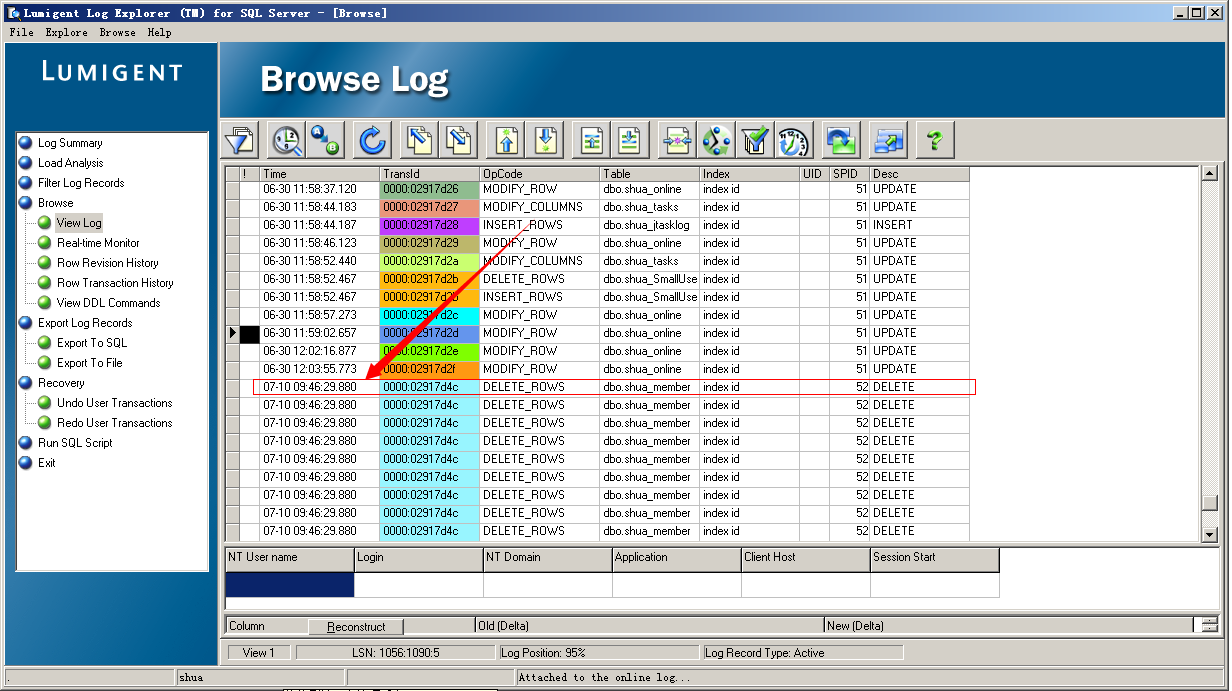1232x691 pixels.
Task: Click the Reconstruct button
Action: 356,627
